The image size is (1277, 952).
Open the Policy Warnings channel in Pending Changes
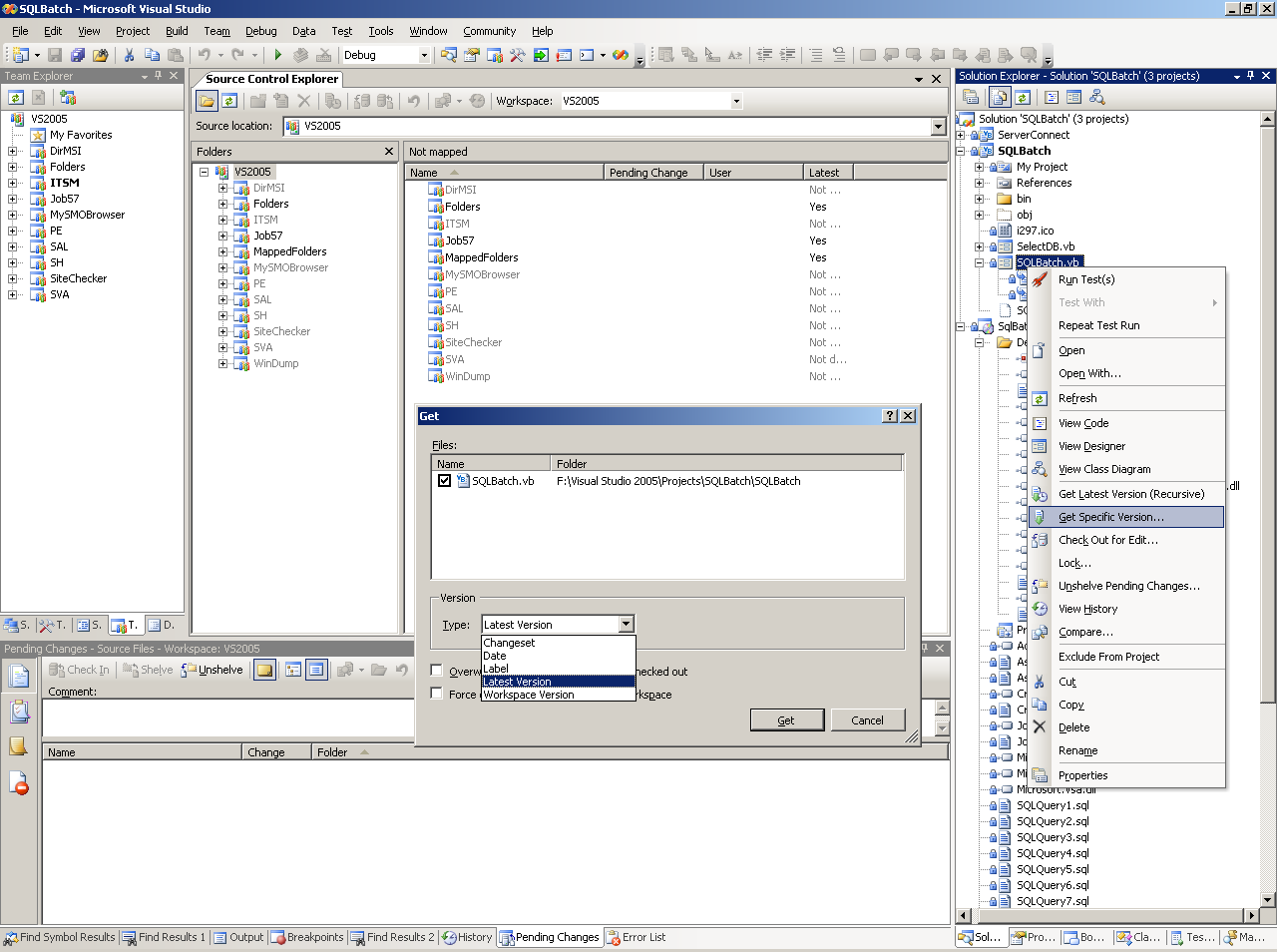click(x=19, y=784)
